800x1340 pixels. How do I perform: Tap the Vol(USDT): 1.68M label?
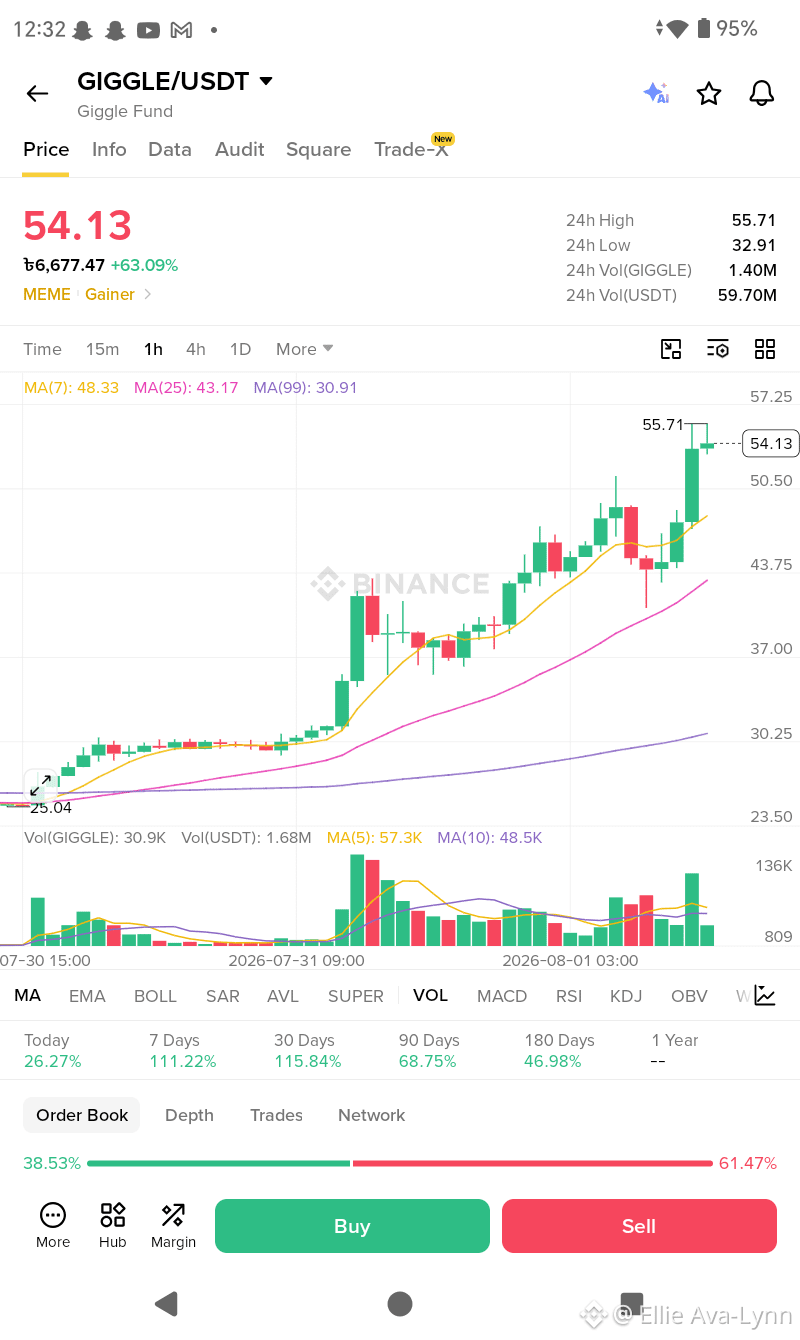(x=246, y=837)
